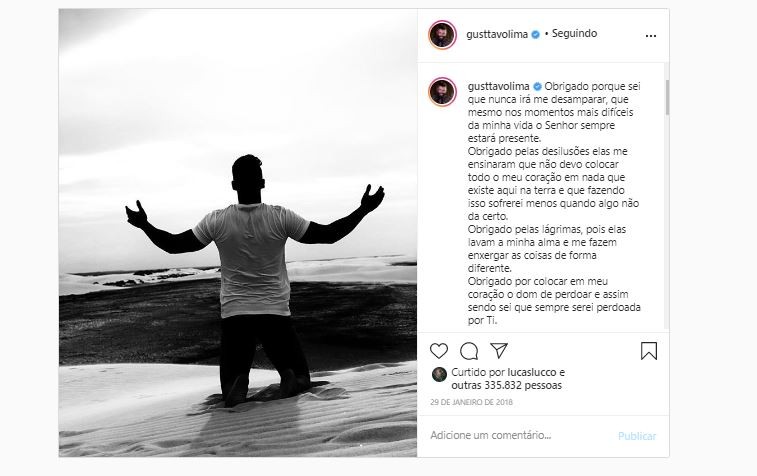The width and height of the screenshot is (757, 476).
Task: Click the caption scrollbar thumb
Action: coord(667,97)
